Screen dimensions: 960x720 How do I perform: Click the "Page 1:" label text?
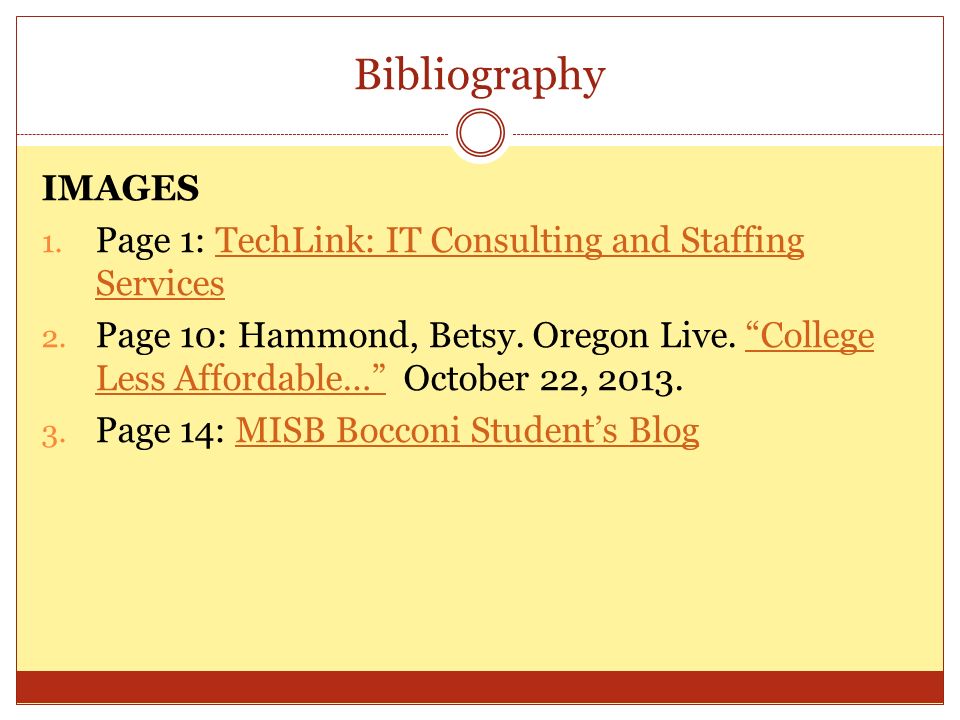point(151,241)
